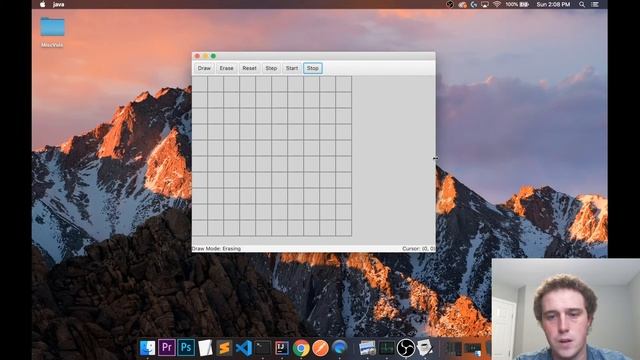Image resolution: width=640 pixels, height=360 pixels.
Task: Click the Cursor coordinates status text
Action: click(x=418, y=249)
